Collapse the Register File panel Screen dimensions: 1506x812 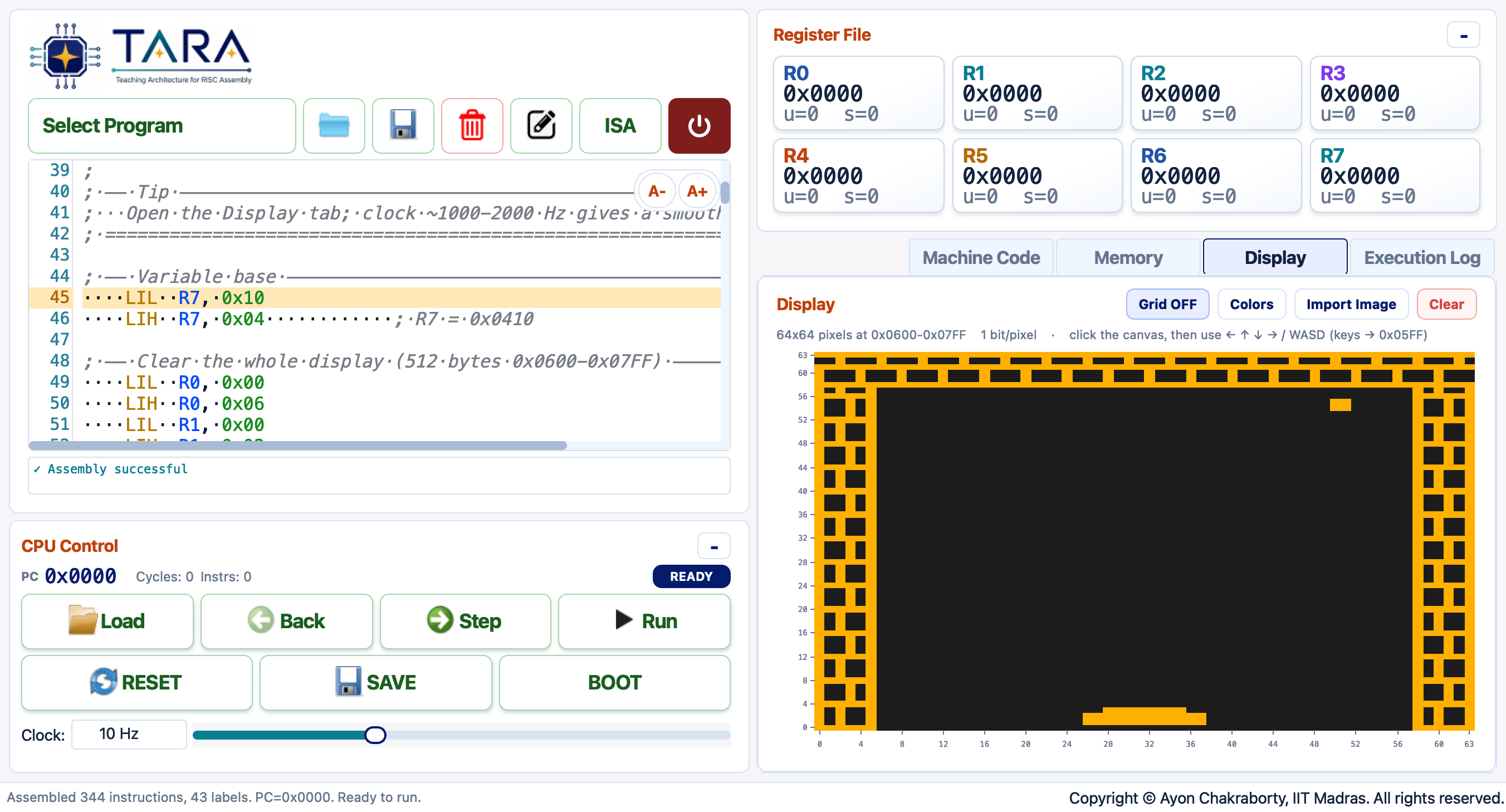coord(1463,36)
